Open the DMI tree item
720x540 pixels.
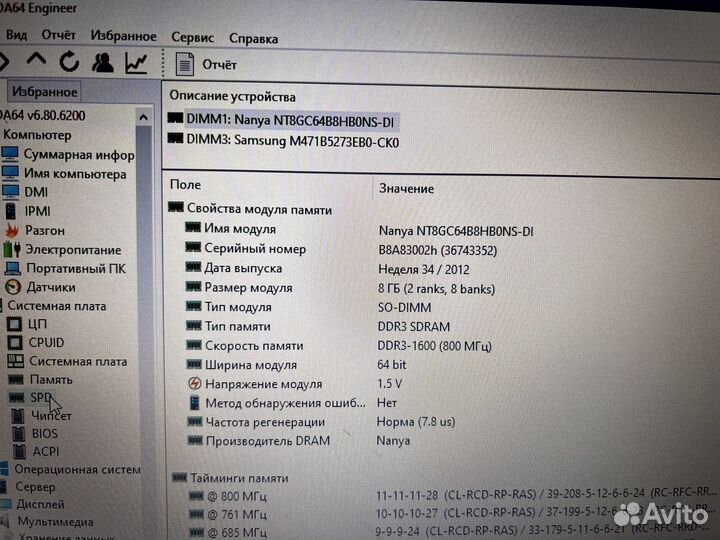point(36,192)
